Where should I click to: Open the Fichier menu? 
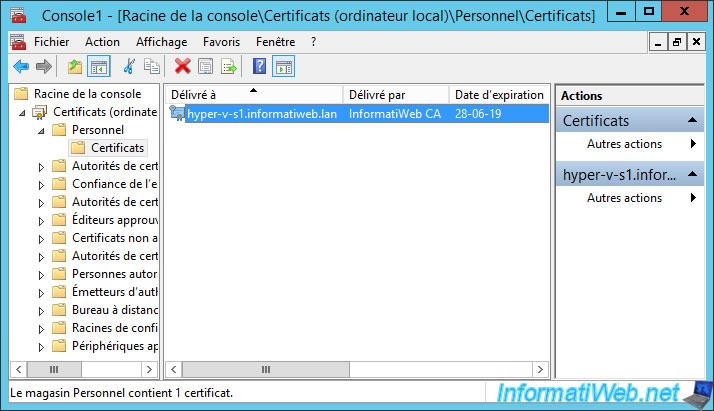pyautogui.click(x=51, y=42)
